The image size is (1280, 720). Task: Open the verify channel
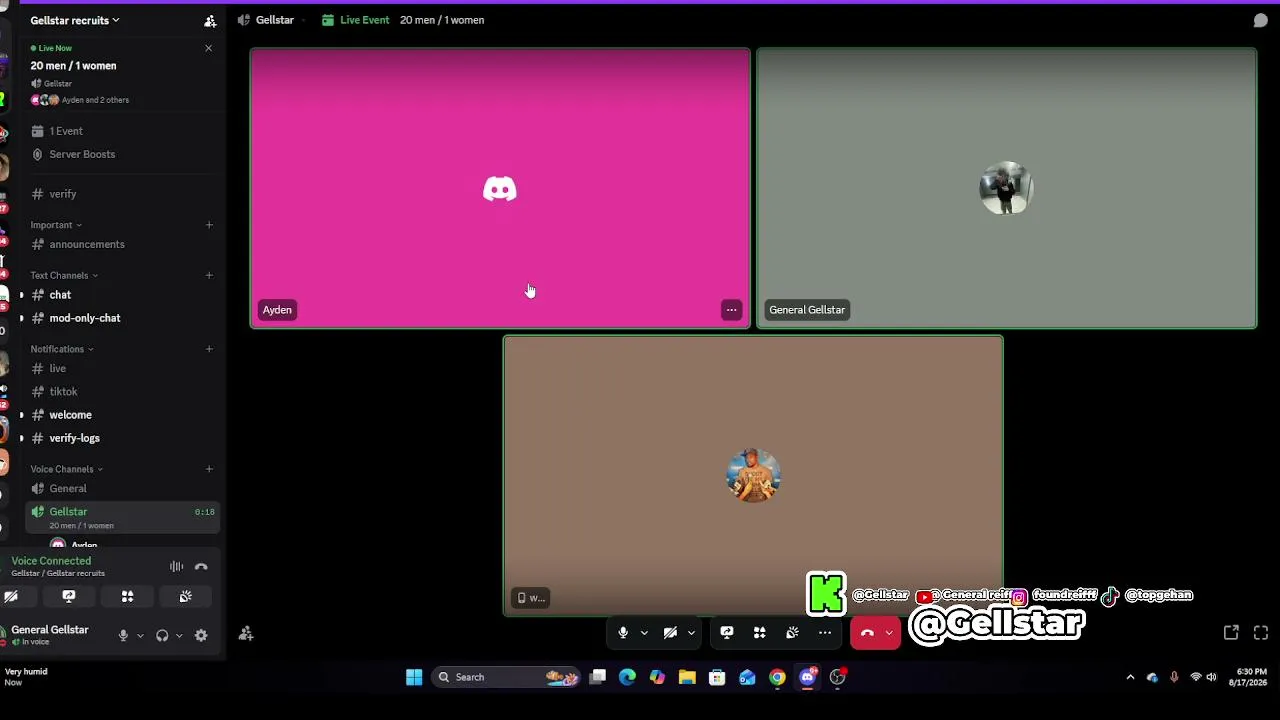tap(121, 194)
